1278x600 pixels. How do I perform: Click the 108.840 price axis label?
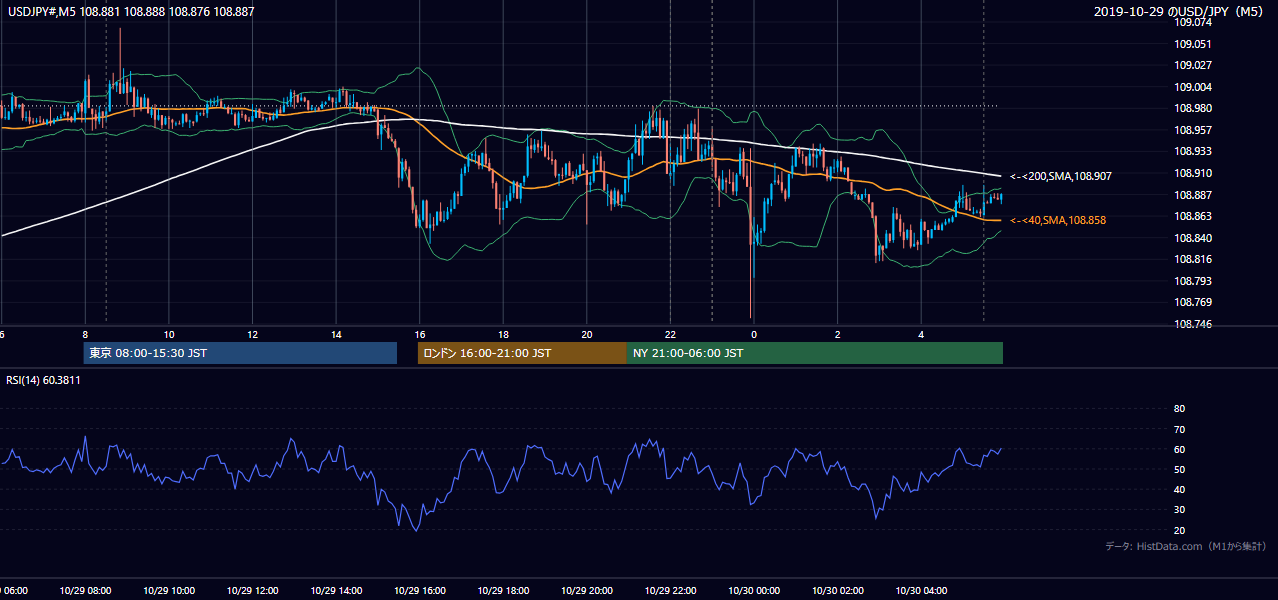coord(1192,238)
